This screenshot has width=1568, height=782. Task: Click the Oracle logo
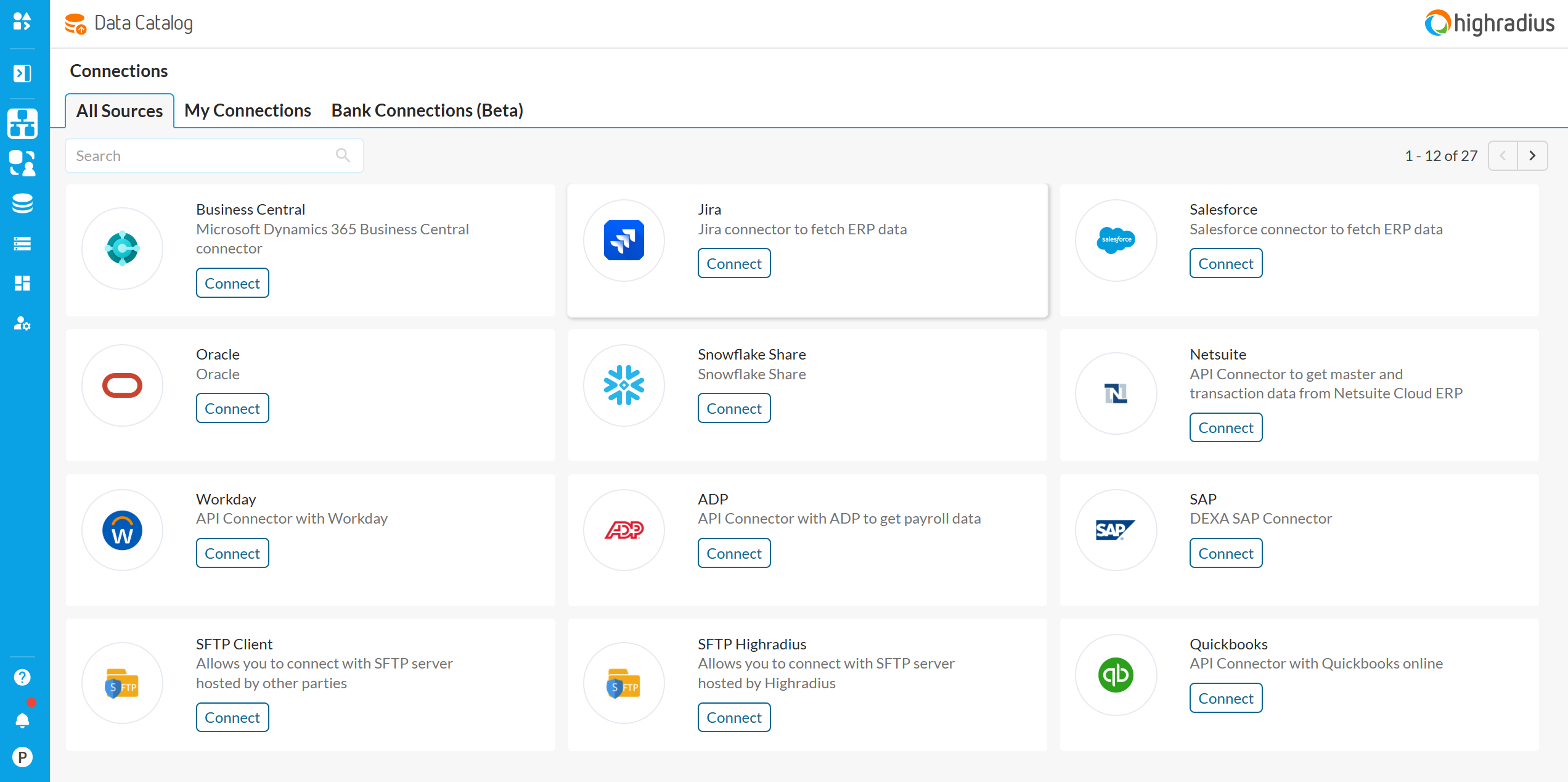click(122, 385)
